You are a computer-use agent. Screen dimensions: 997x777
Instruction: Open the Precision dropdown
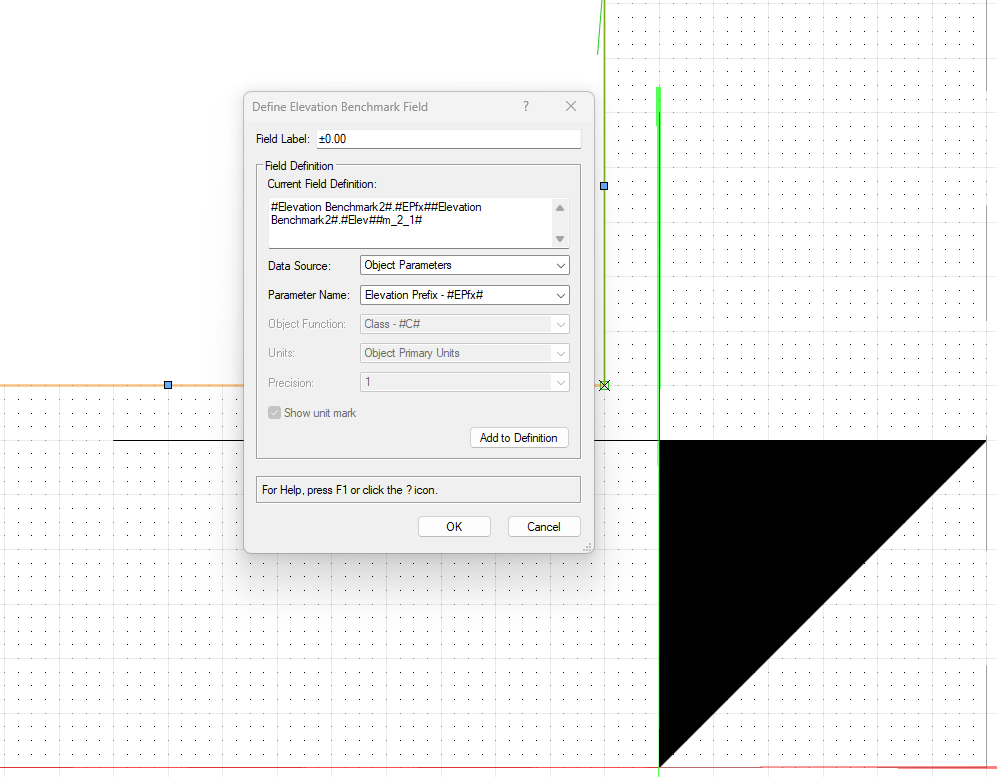(464, 383)
